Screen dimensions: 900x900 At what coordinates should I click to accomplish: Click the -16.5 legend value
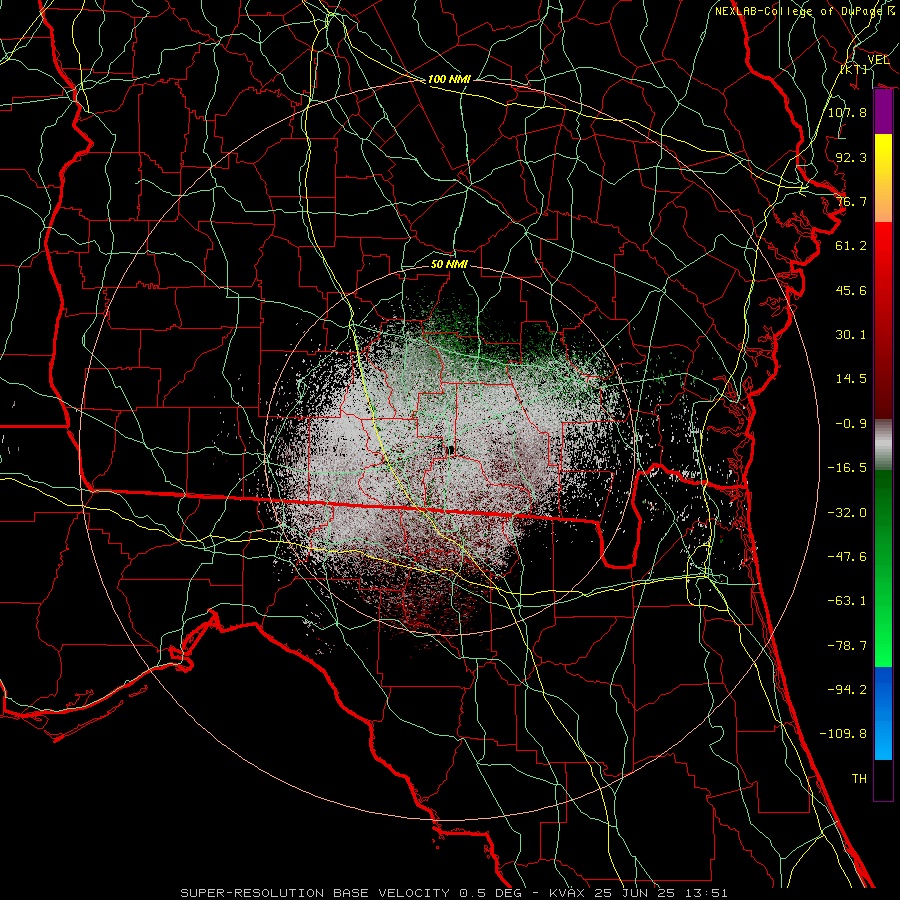point(847,468)
